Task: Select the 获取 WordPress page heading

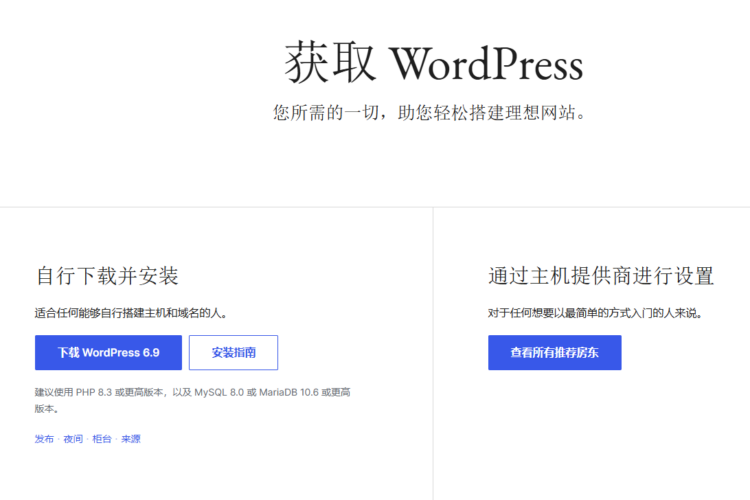Action: [x=433, y=63]
